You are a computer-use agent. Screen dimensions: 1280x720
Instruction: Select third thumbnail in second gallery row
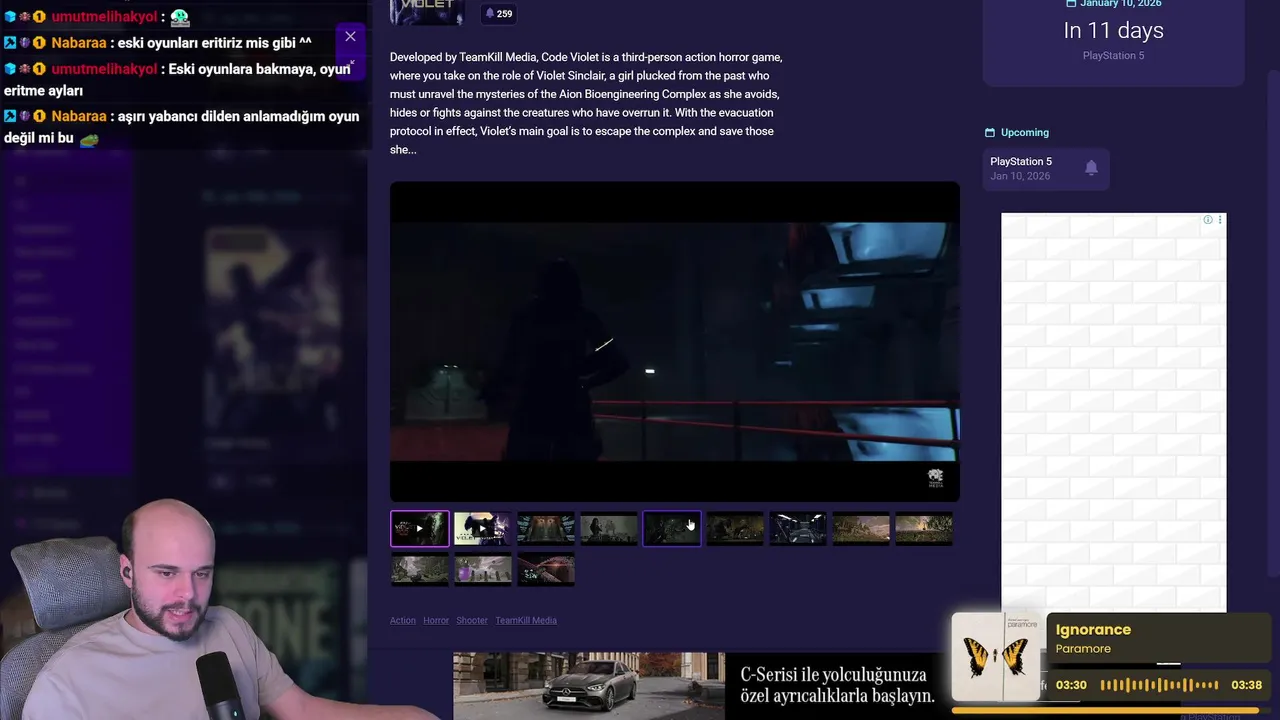(545, 569)
